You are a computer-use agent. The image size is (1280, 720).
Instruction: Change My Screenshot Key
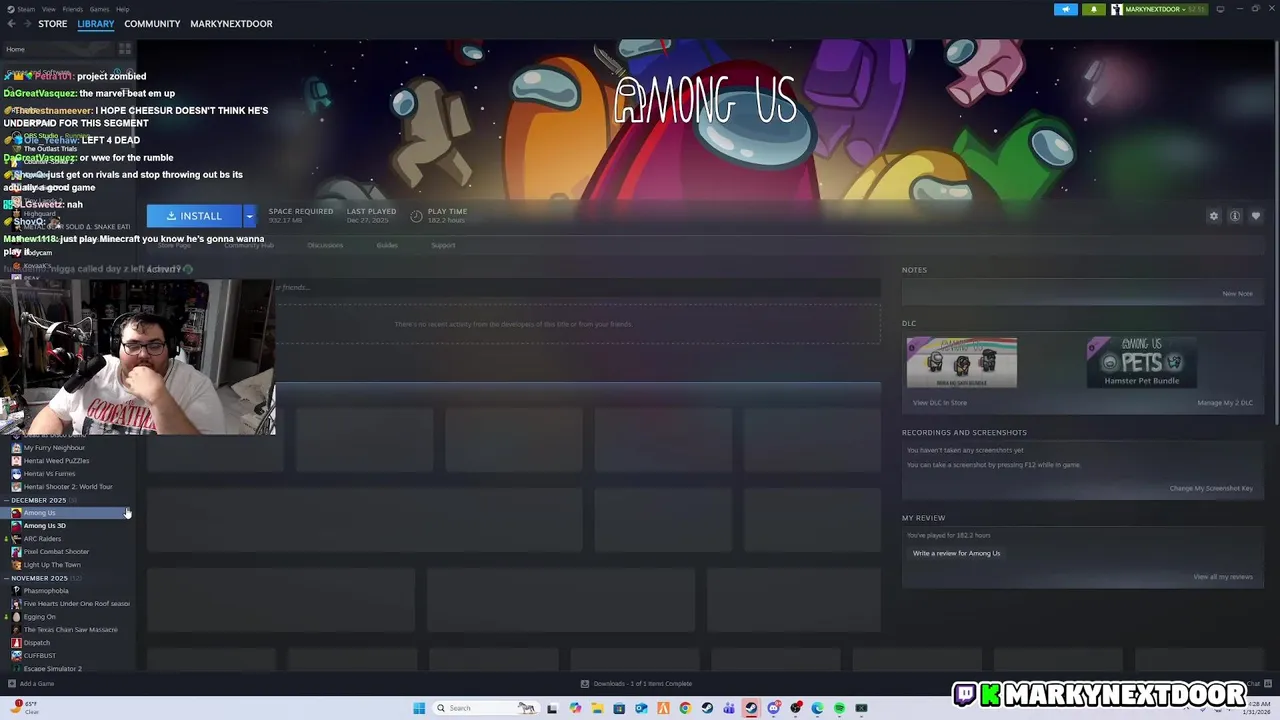[1211, 488]
